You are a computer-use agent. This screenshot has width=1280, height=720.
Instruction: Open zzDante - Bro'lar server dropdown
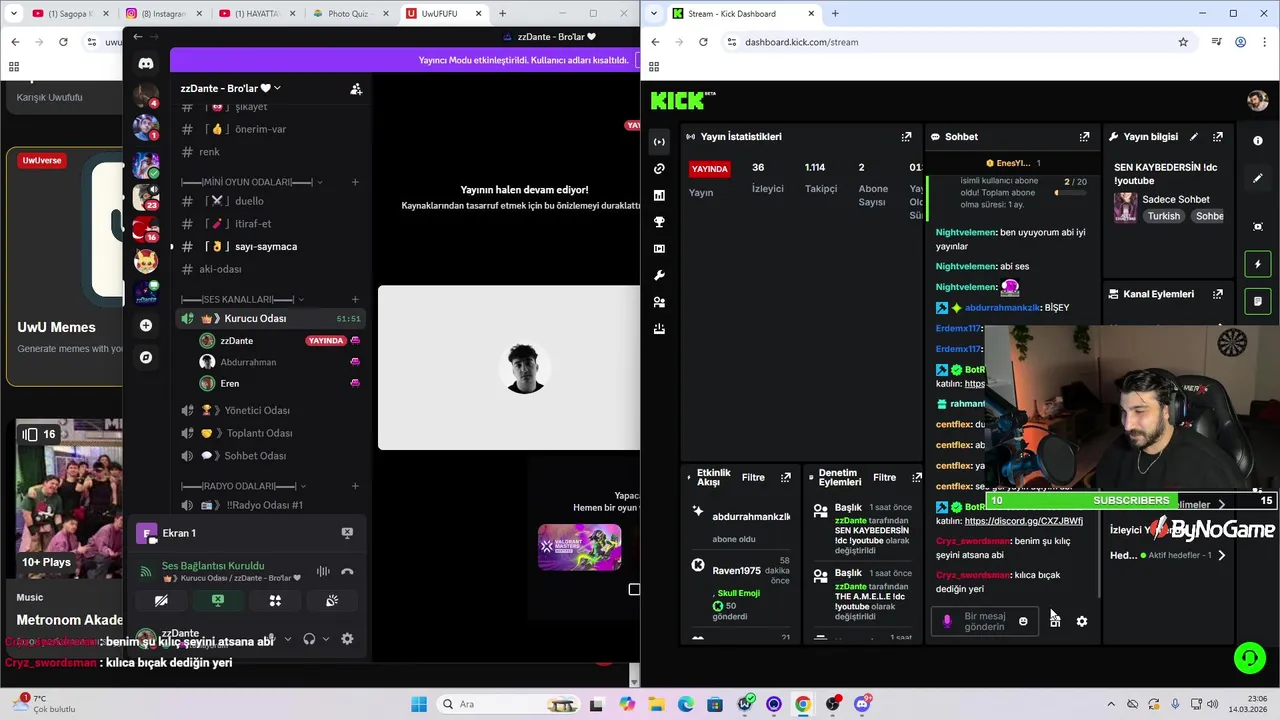point(230,88)
